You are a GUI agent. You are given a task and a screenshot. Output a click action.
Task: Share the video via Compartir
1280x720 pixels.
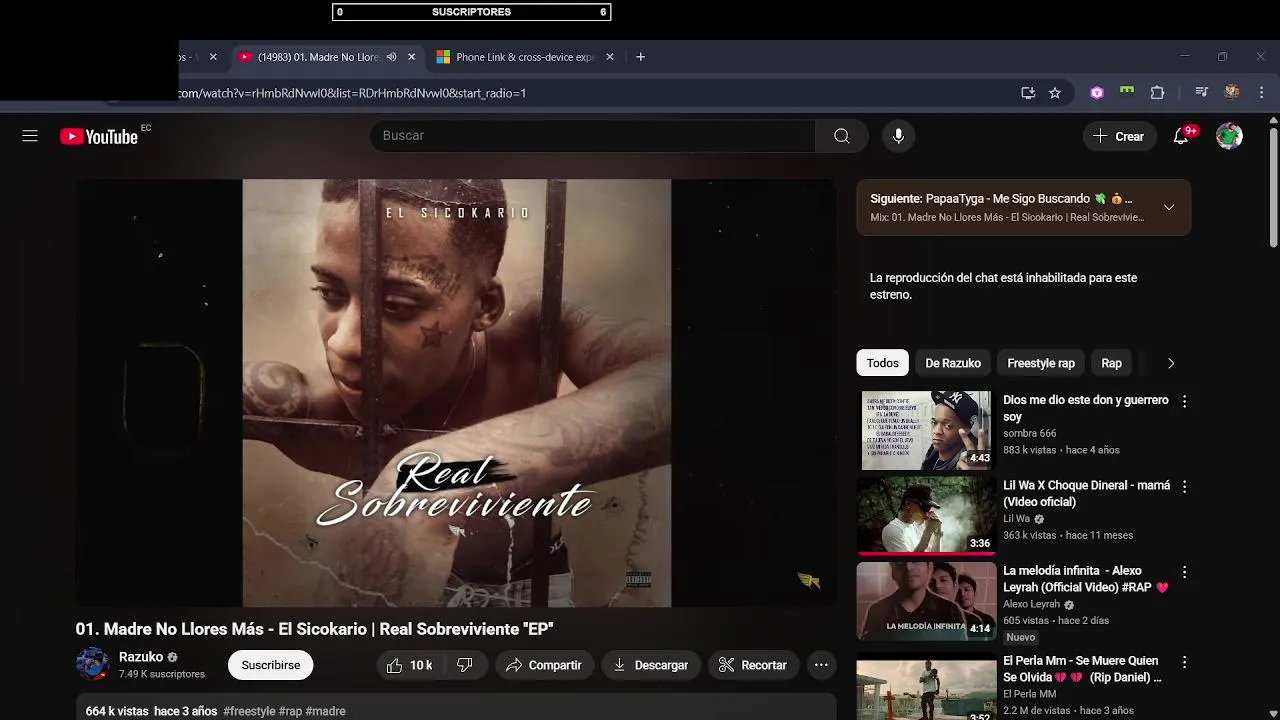pyautogui.click(x=544, y=665)
